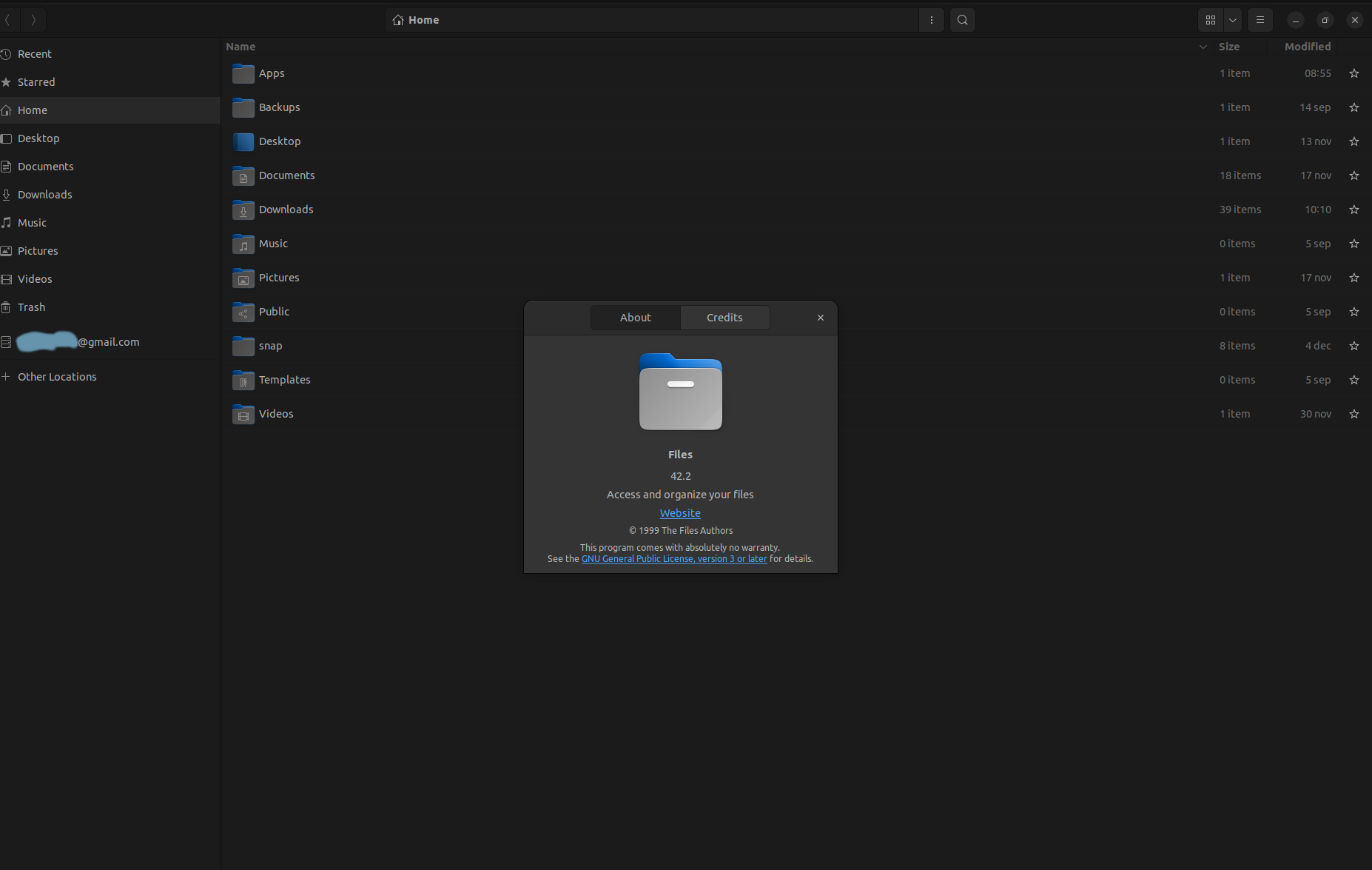The width and height of the screenshot is (1372, 870).
Task: Navigate forward with the right arrow
Action: [33, 20]
